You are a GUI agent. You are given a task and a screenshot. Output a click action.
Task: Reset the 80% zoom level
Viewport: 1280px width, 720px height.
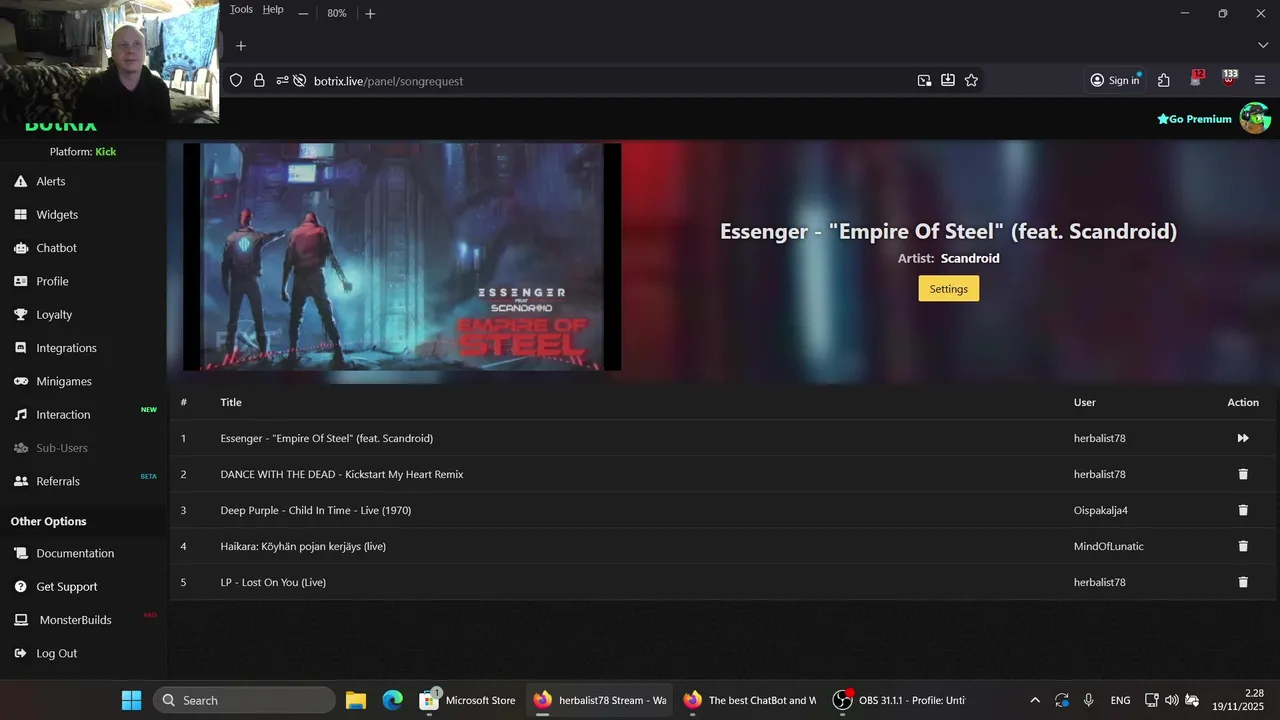tap(337, 13)
